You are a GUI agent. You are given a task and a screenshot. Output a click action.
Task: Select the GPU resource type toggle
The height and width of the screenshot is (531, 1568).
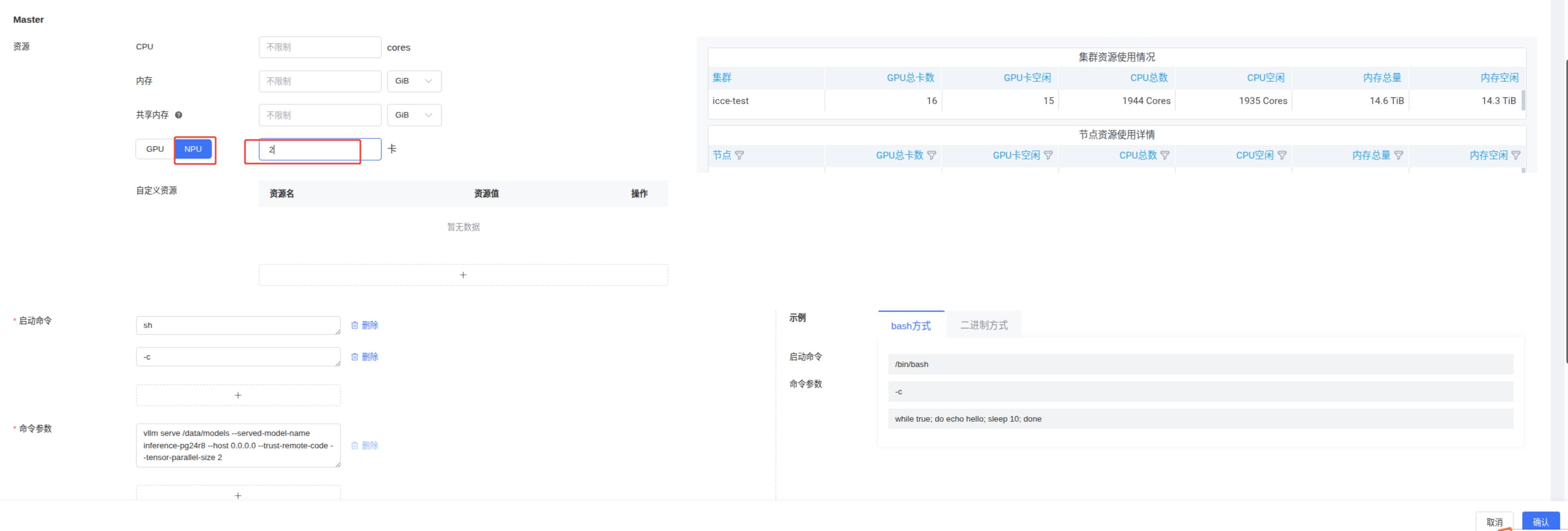pyautogui.click(x=155, y=149)
